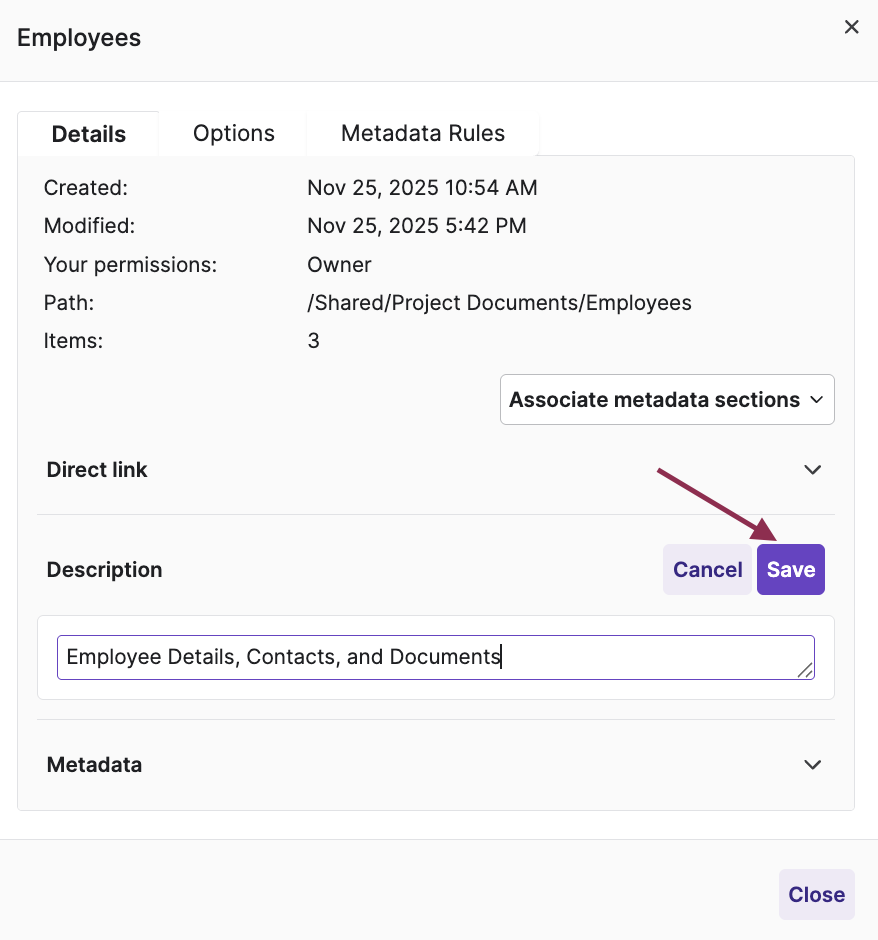Click the Items count value
The height and width of the screenshot is (940, 878).
click(x=313, y=340)
